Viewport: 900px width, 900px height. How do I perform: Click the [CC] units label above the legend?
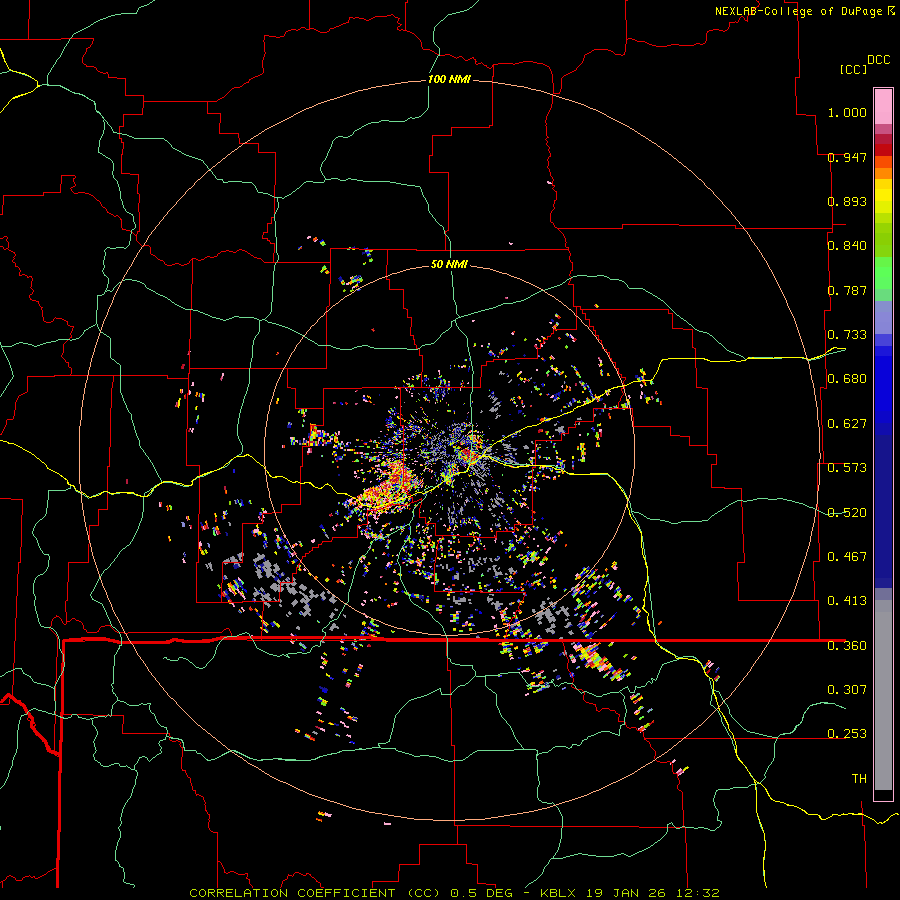[x=853, y=69]
